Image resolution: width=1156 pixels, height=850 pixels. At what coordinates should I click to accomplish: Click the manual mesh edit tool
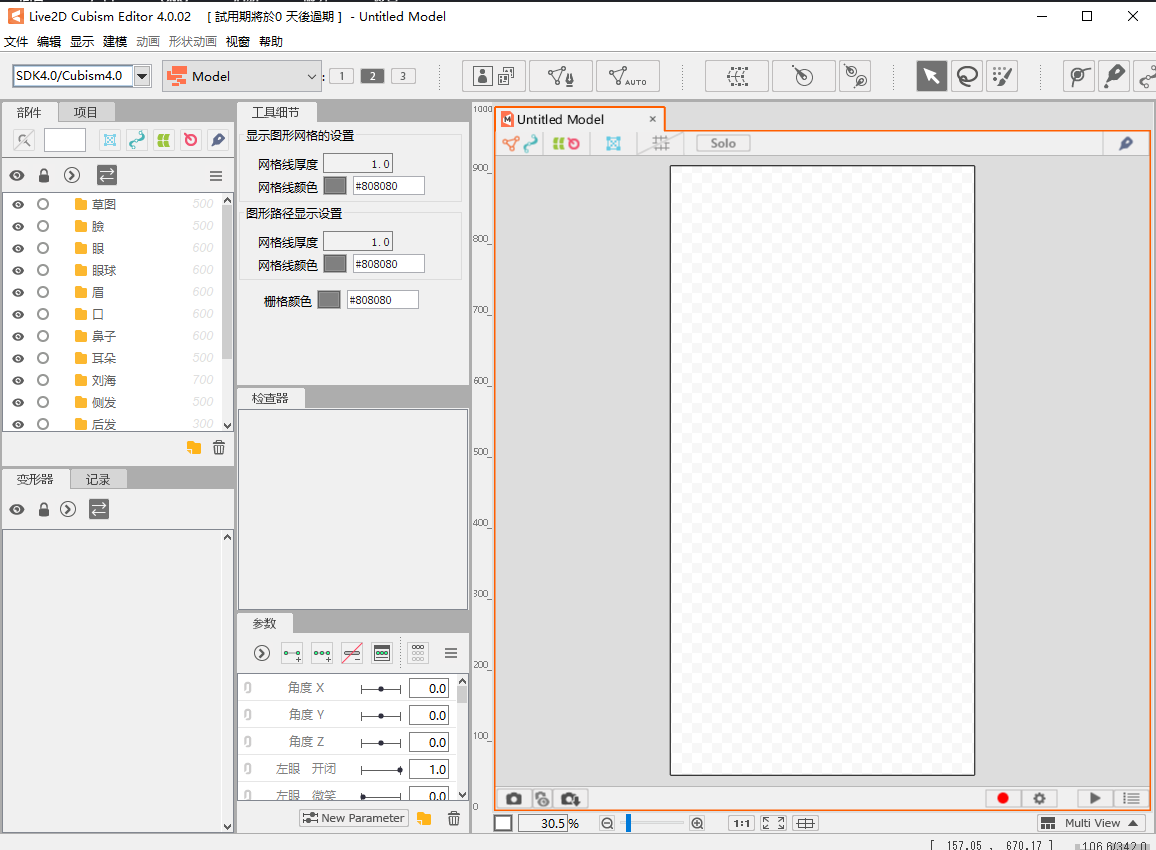561,76
